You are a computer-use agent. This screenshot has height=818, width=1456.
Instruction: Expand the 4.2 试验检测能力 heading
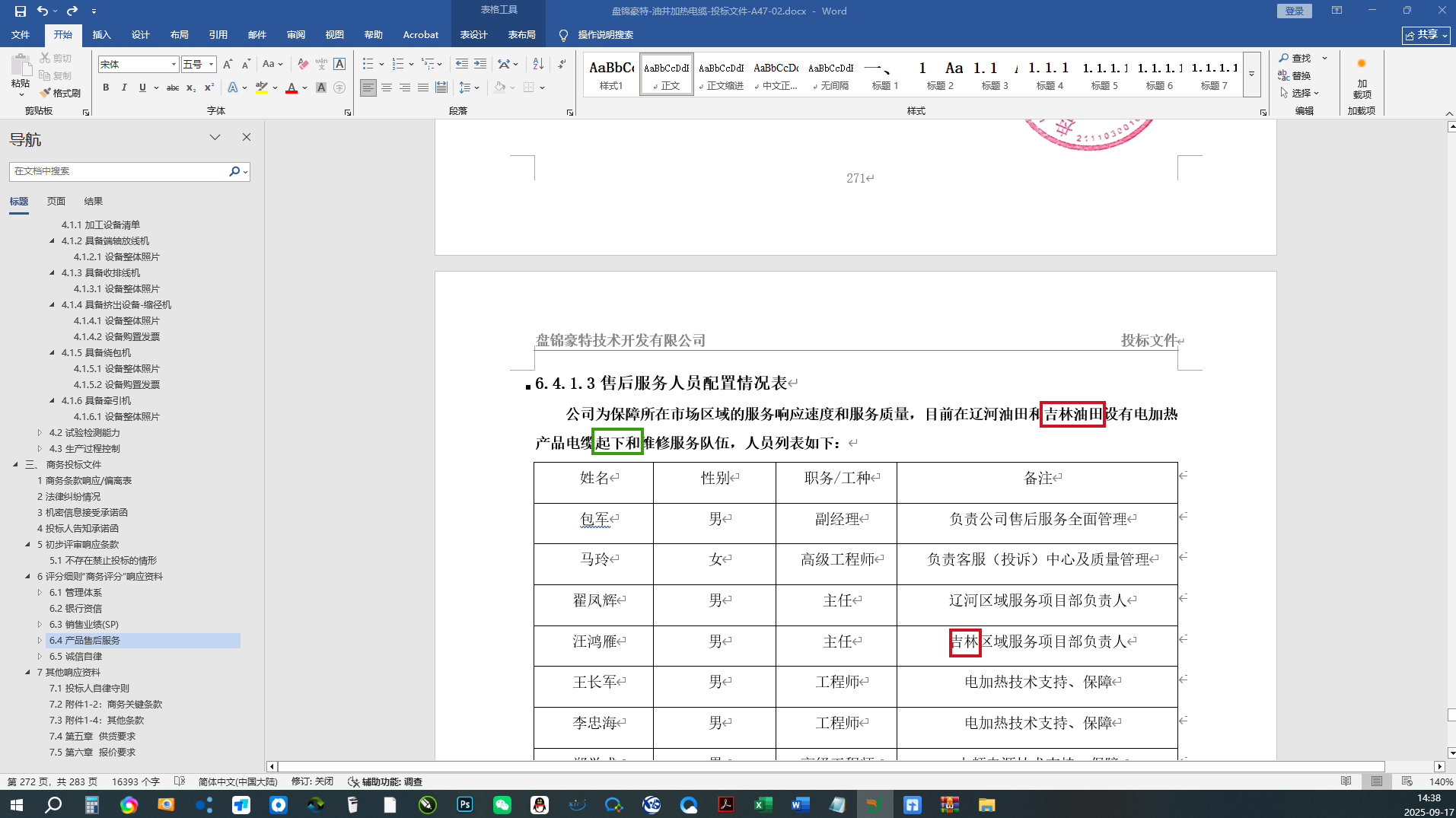pos(40,432)
